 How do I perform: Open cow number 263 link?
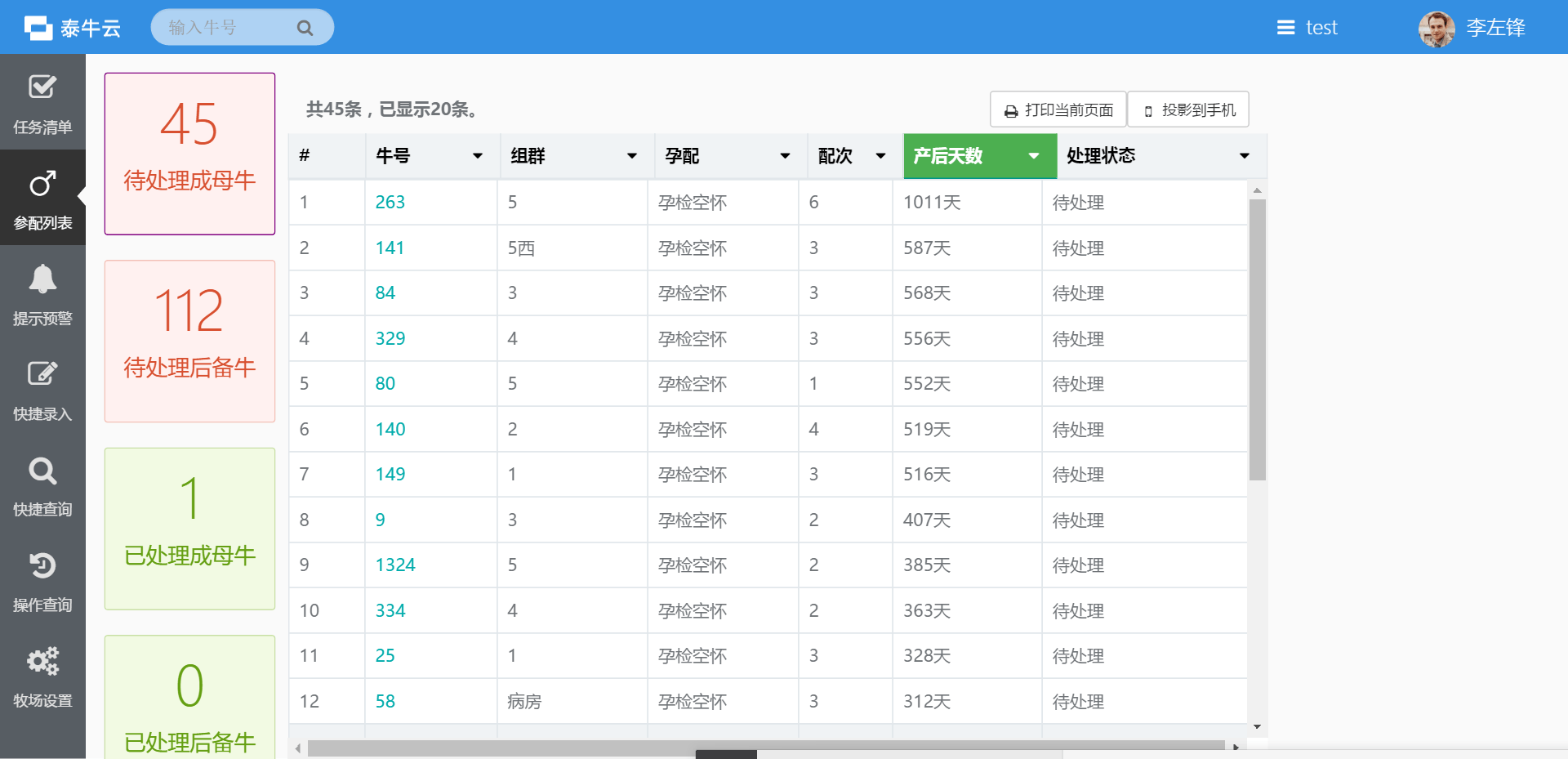click(390, 203)
